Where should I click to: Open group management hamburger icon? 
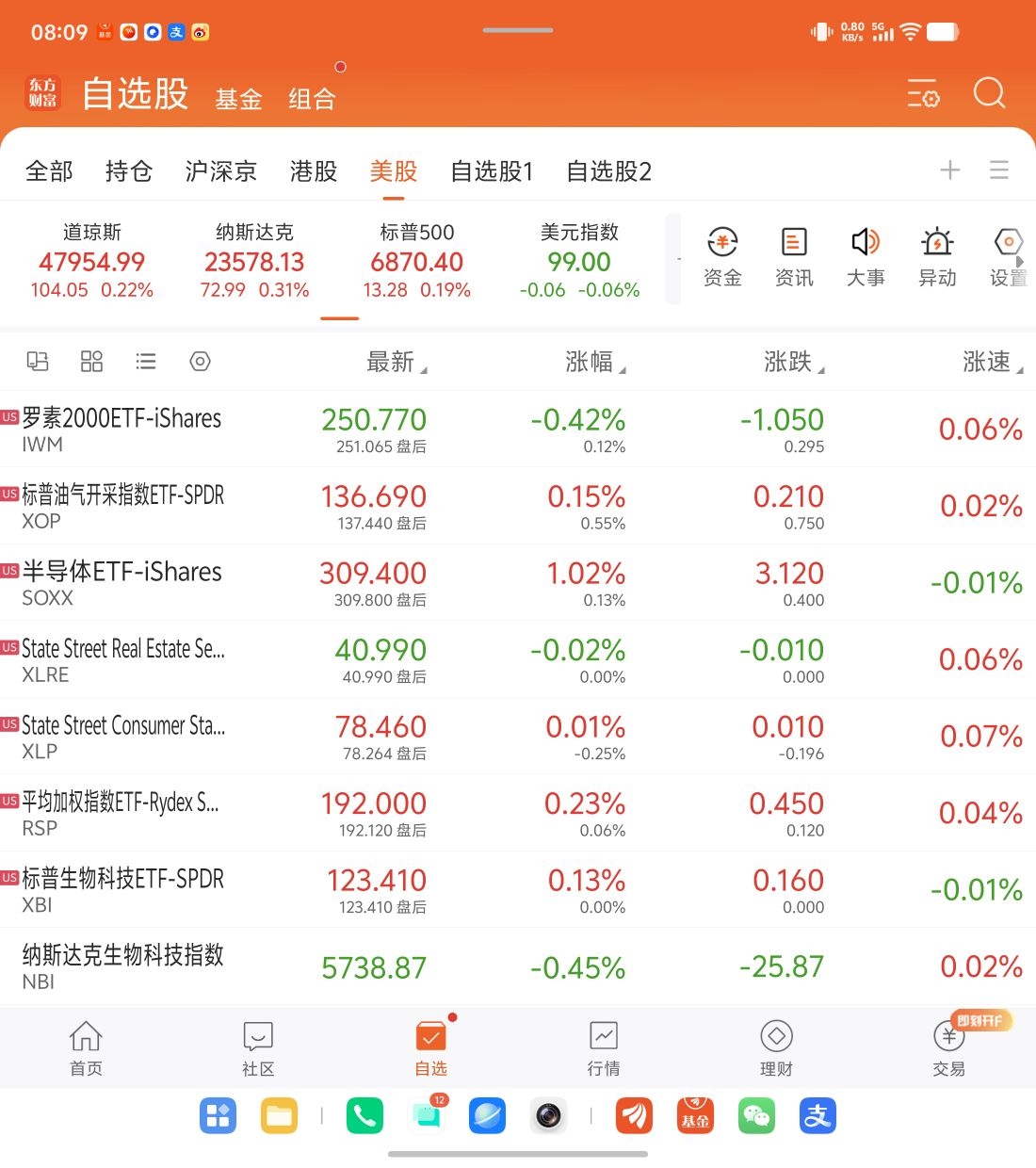(x=999, y=170)
